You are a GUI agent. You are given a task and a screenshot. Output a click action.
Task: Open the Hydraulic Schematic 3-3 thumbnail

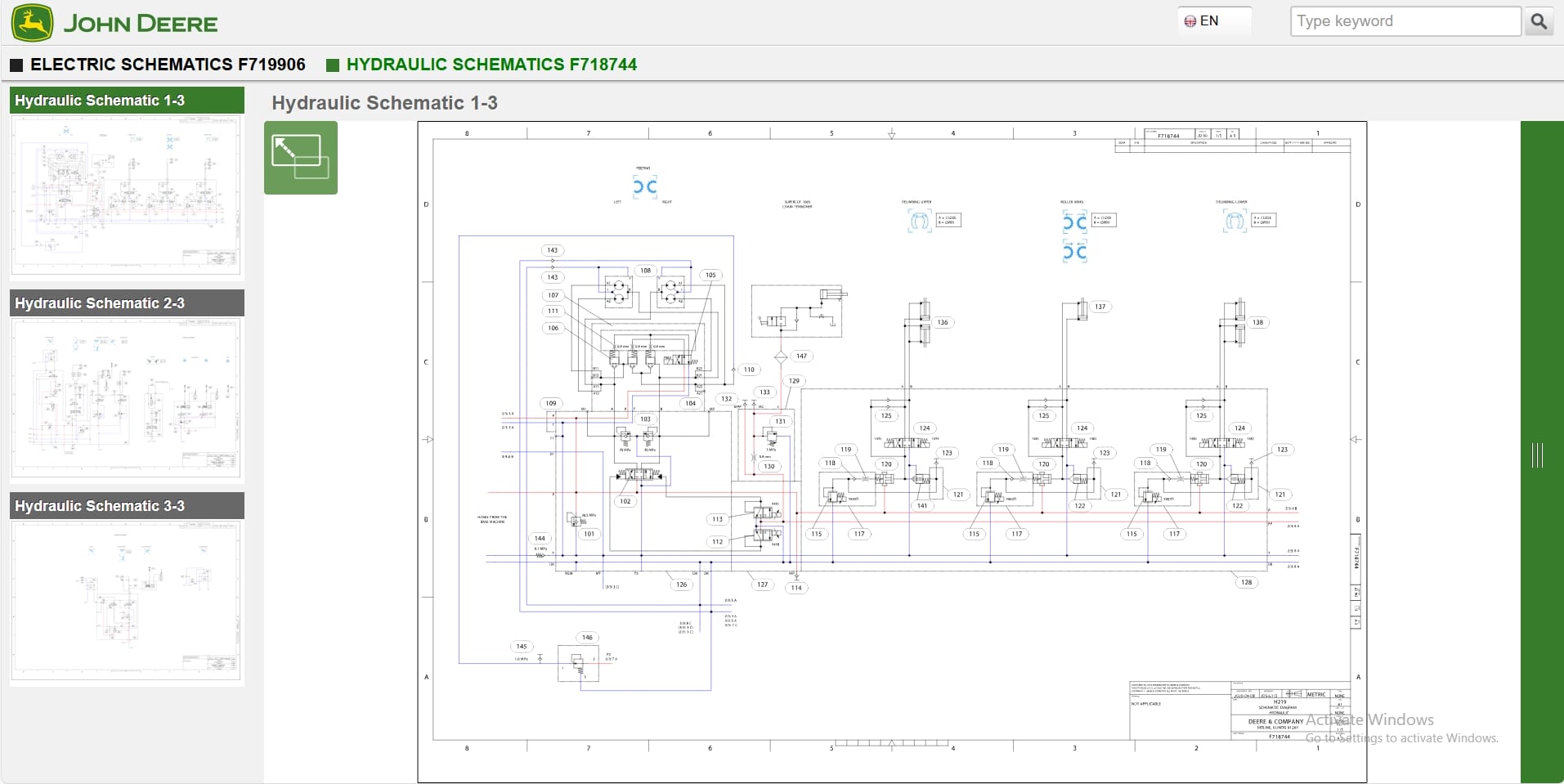click(x=126, y=600)
